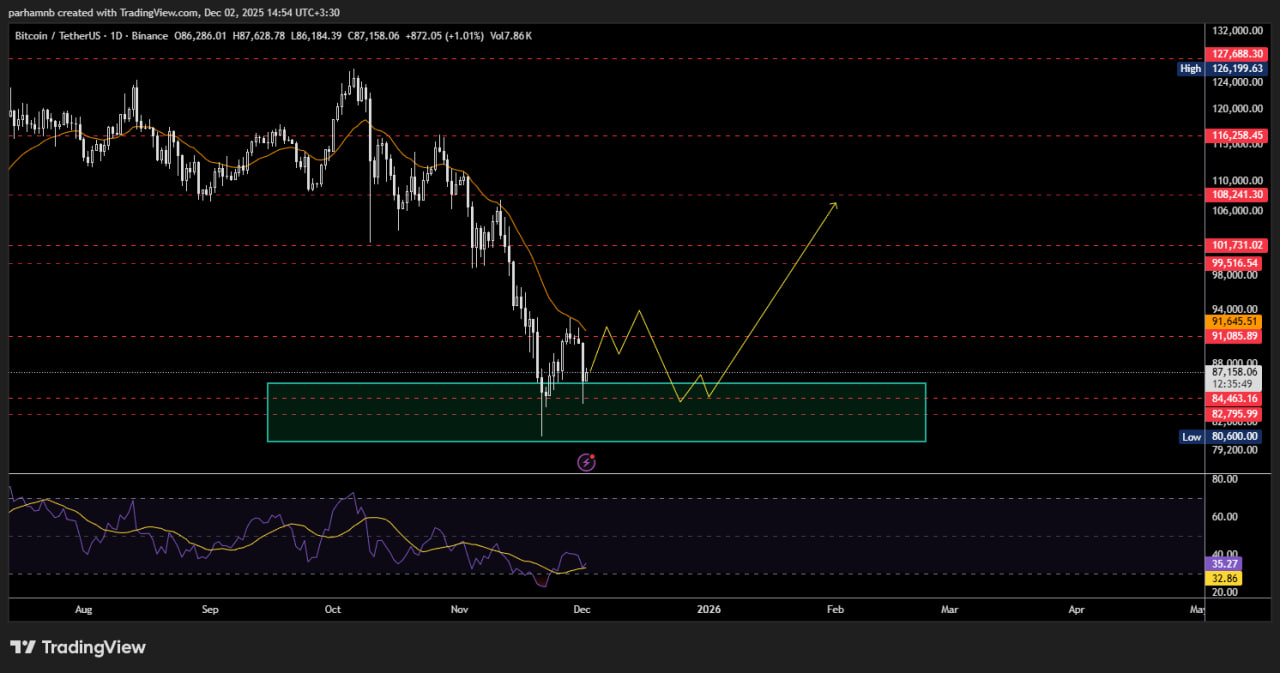Click the red 101,731.02 level label
The height and width of the screenshot is (673, 1280).
[1238, 245]
